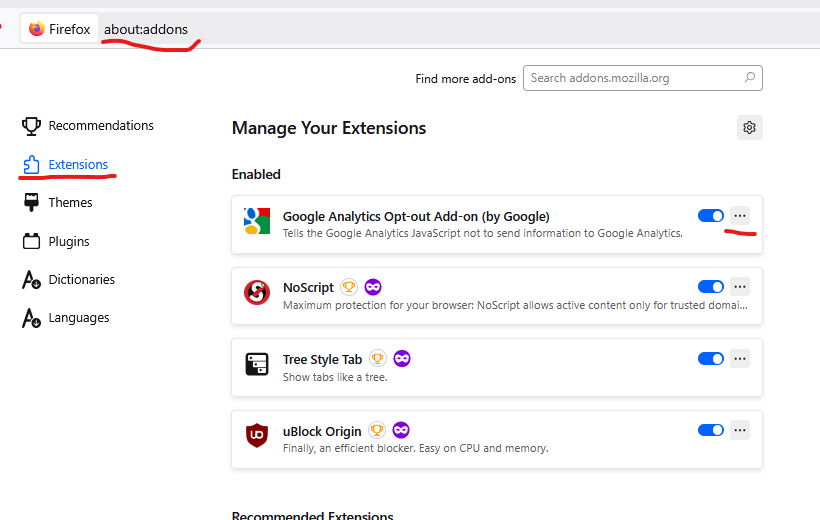Image resolution: width=820 pixels, height=520 pixels.
Task: Click the Plugins block icon
Action: point(31,241)
